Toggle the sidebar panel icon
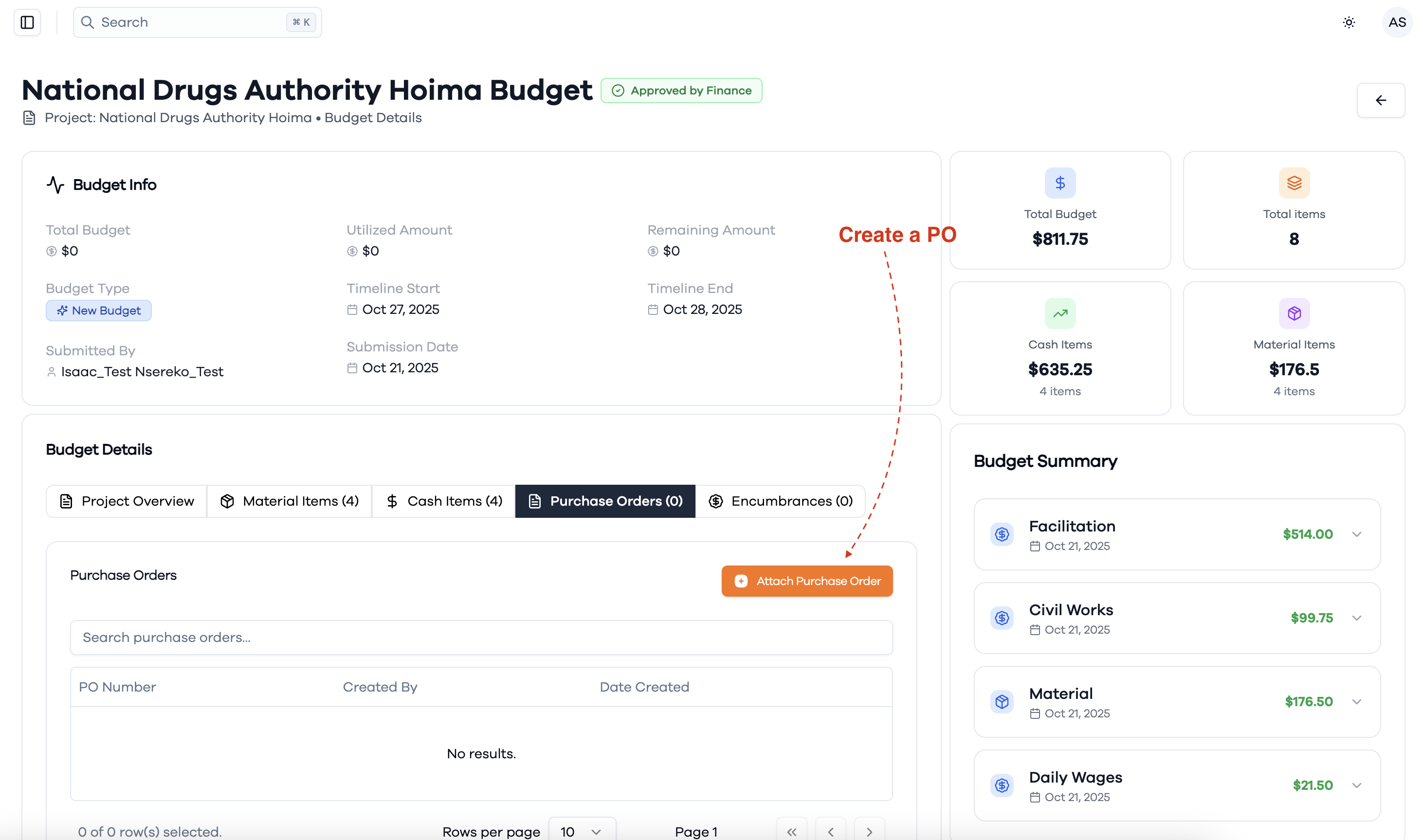The height and width of the screenshot is (840, 1423). click(27, 22)
